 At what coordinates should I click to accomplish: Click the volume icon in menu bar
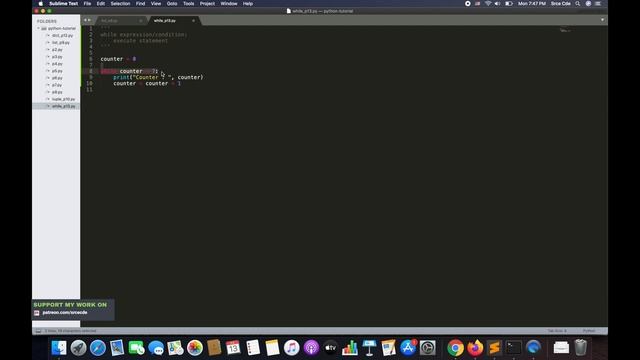coord(498,4)
